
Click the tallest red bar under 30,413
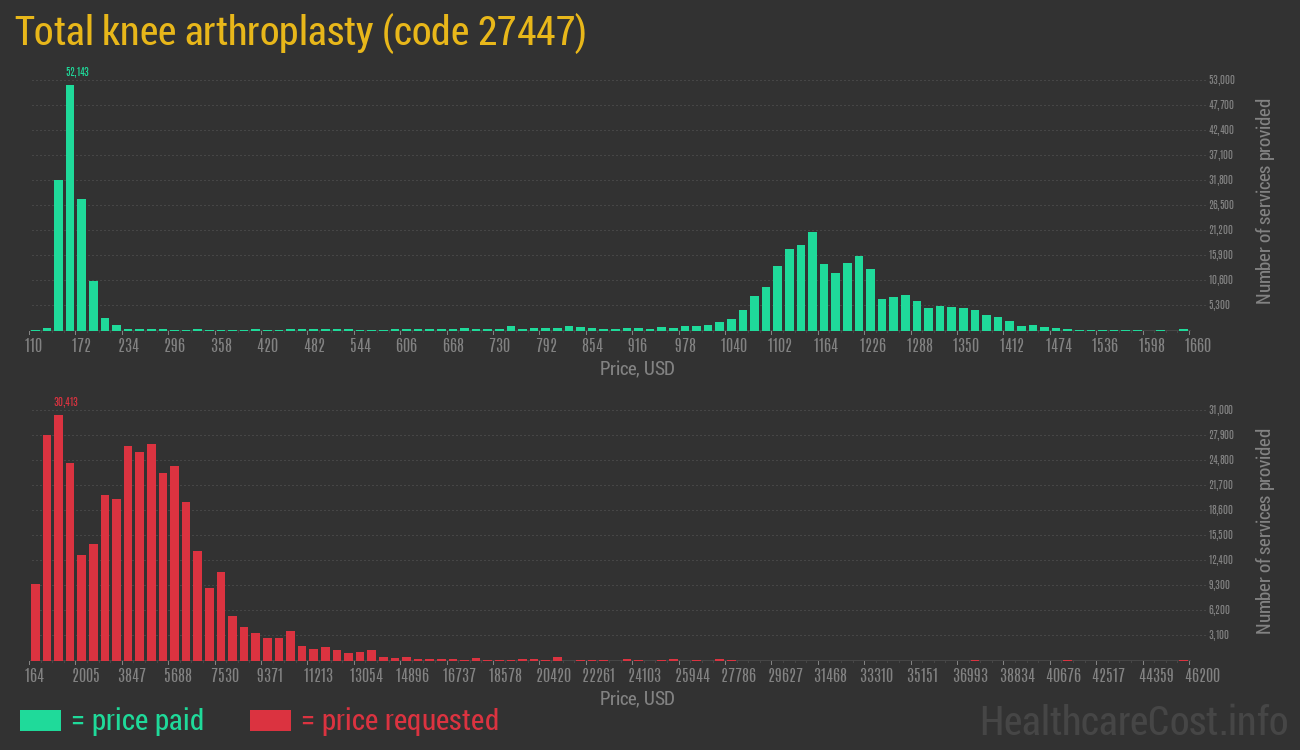(x=58, y=538)
